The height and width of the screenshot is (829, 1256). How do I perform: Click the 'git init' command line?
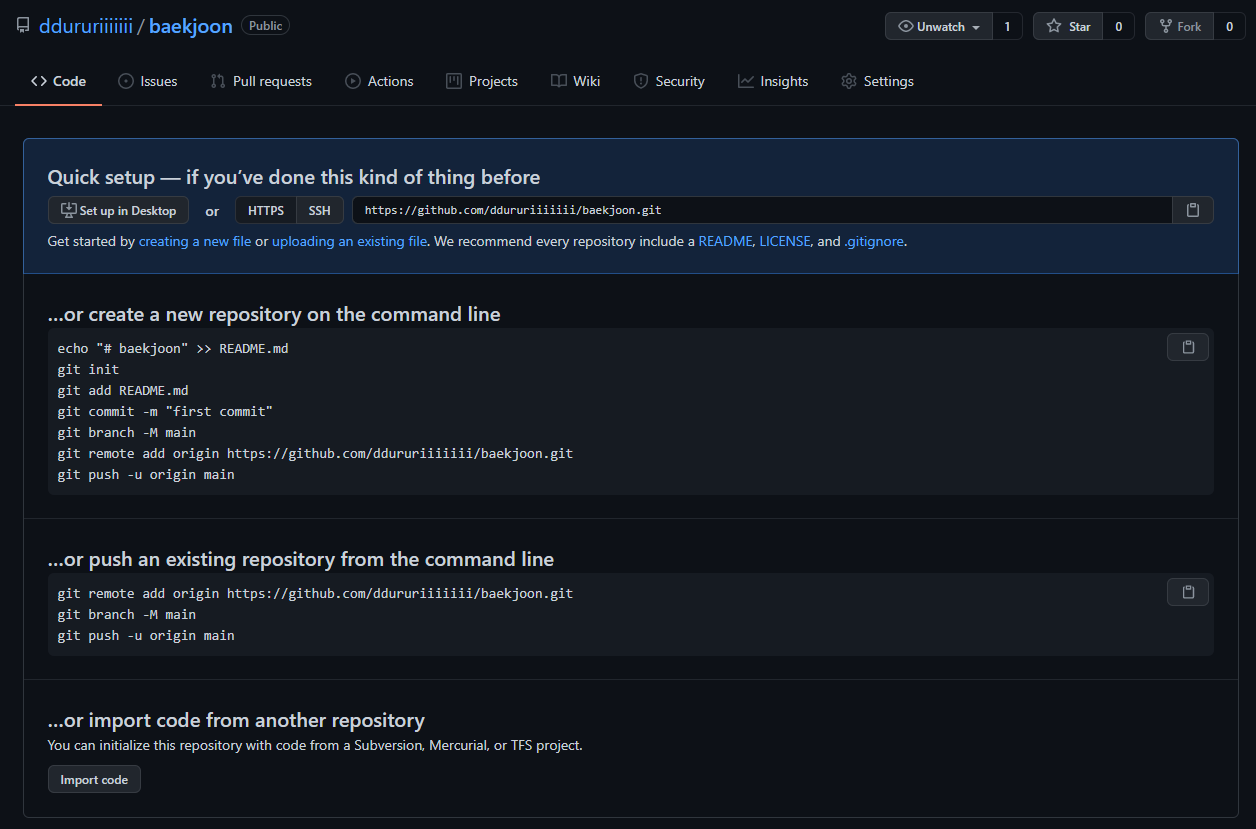88,369
